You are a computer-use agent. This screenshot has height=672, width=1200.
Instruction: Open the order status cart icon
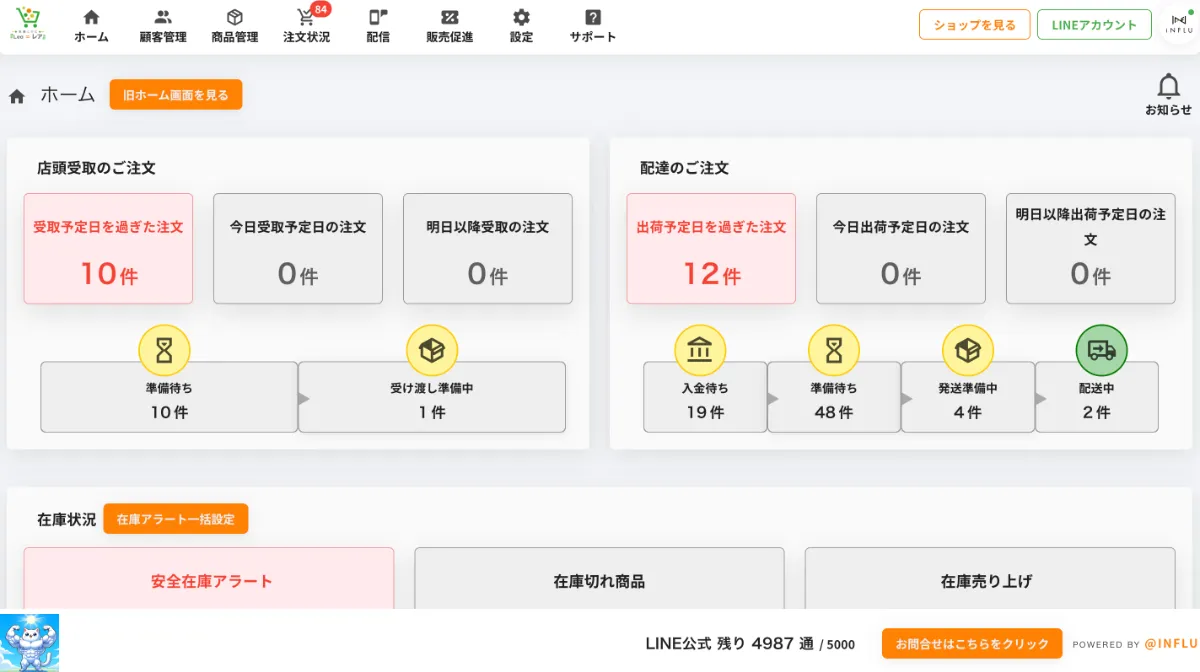coord(306,18)
